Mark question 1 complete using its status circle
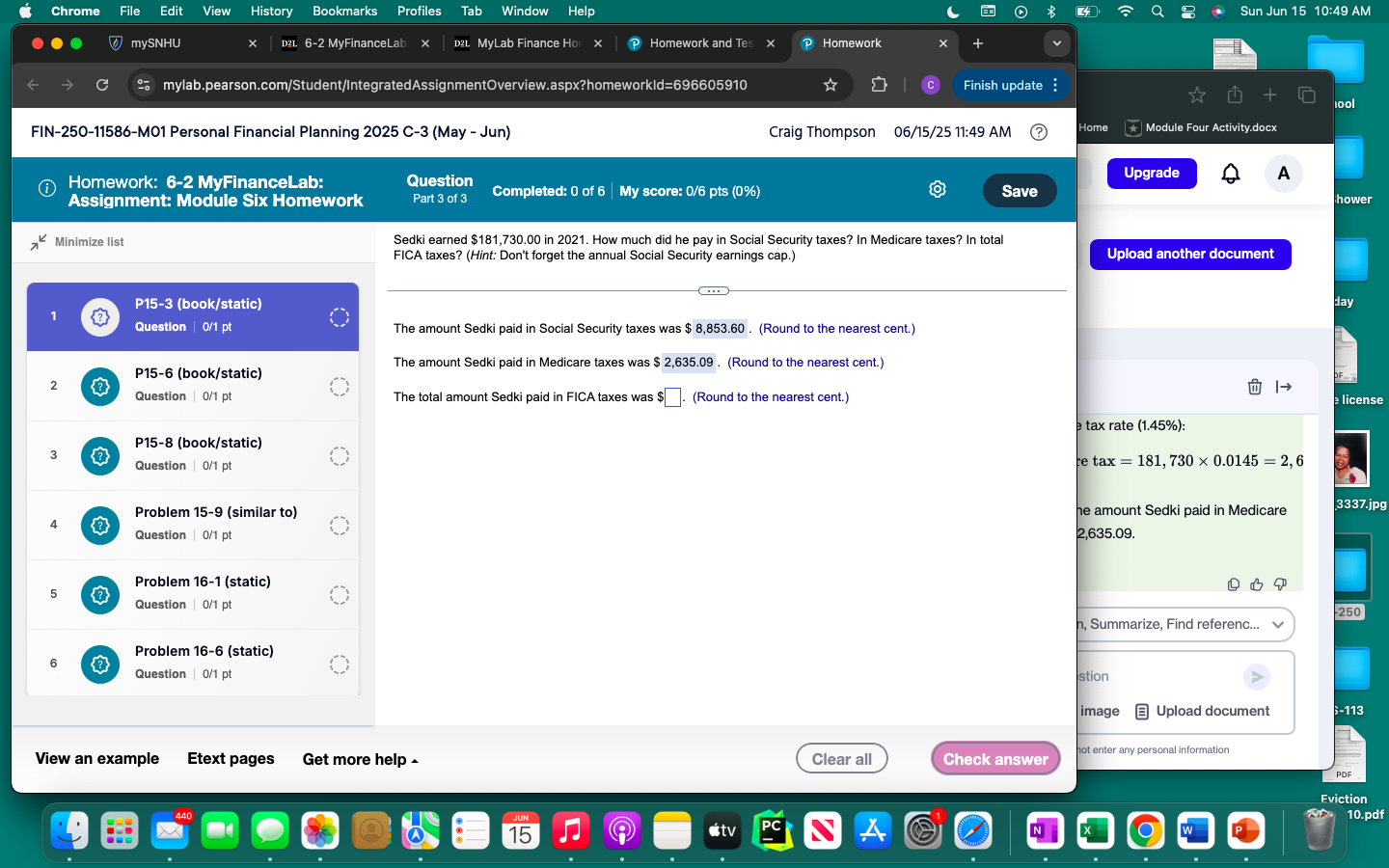 click(x=339, y=316)
